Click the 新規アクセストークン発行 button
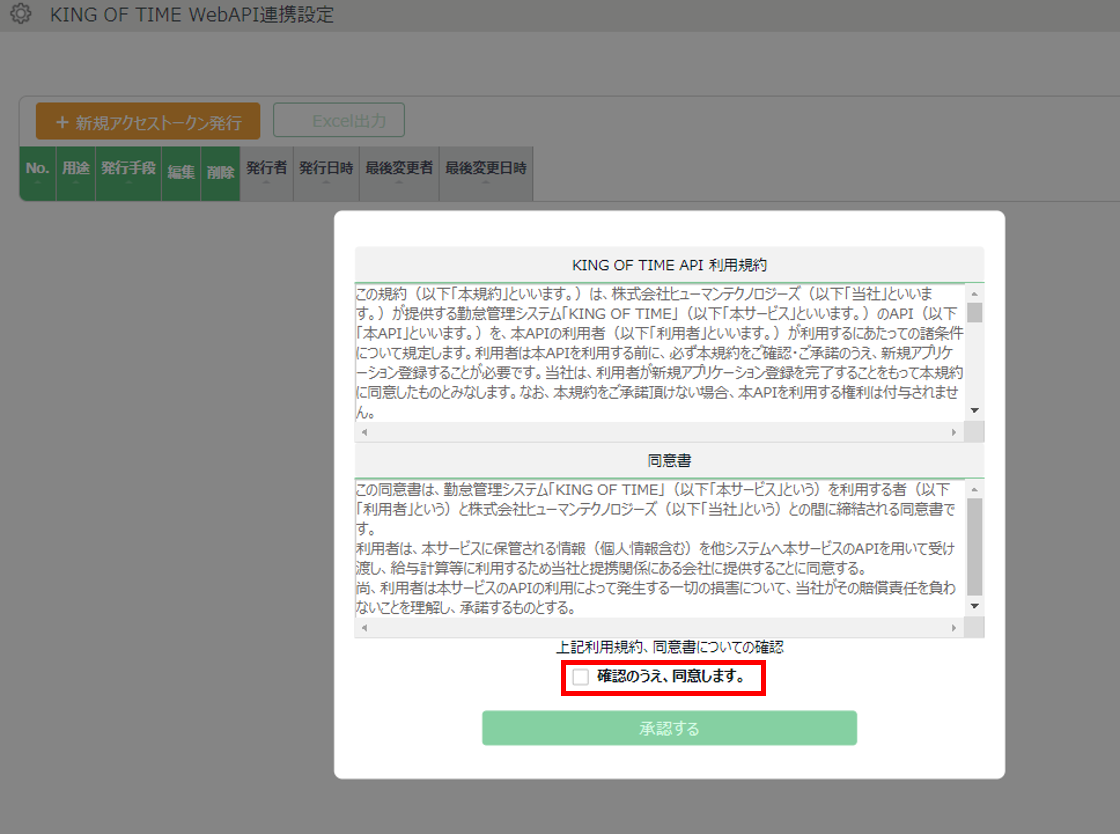1120x834 pixels. point(148,121)
